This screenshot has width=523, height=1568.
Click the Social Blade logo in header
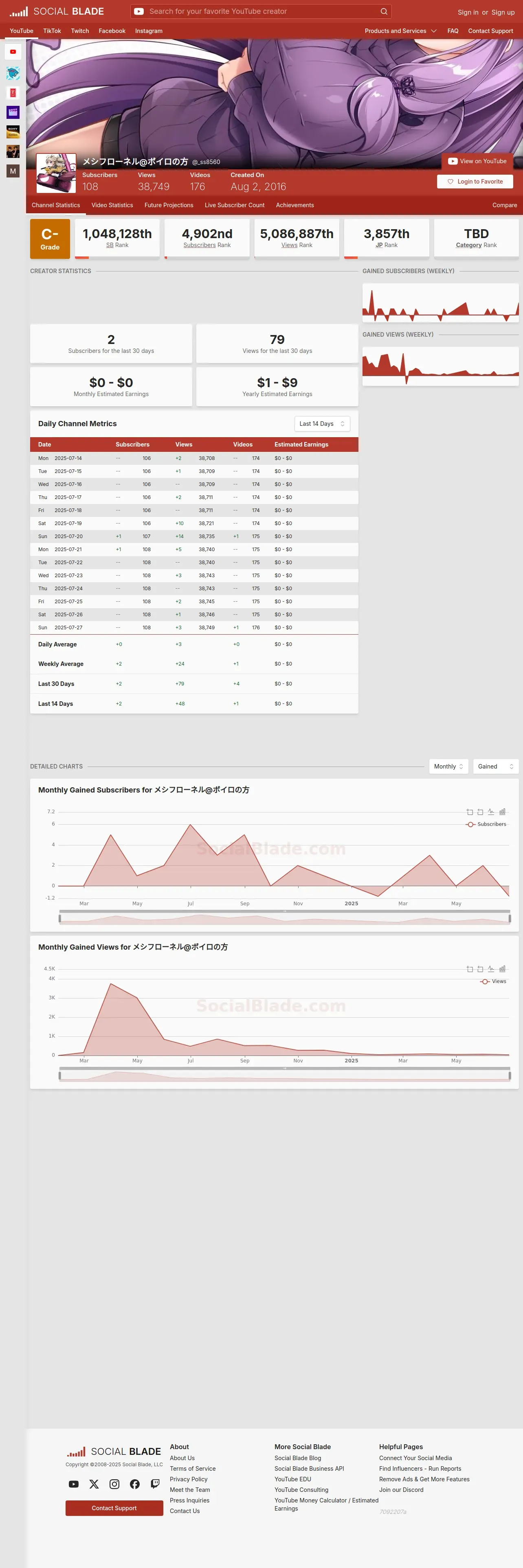click(57, 11)
